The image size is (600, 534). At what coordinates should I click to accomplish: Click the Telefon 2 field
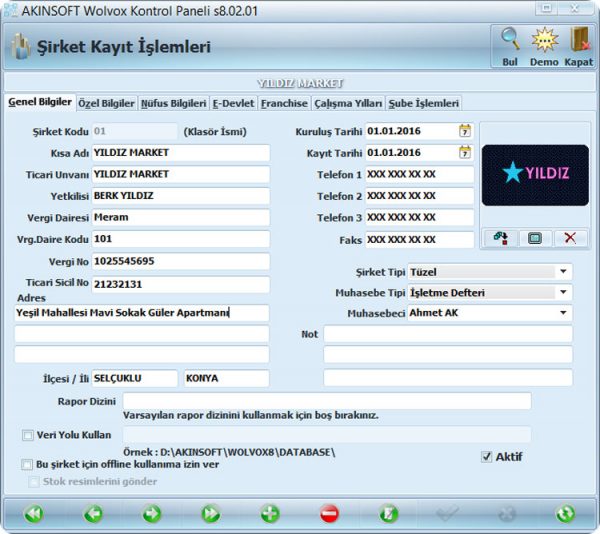(419, 196)
